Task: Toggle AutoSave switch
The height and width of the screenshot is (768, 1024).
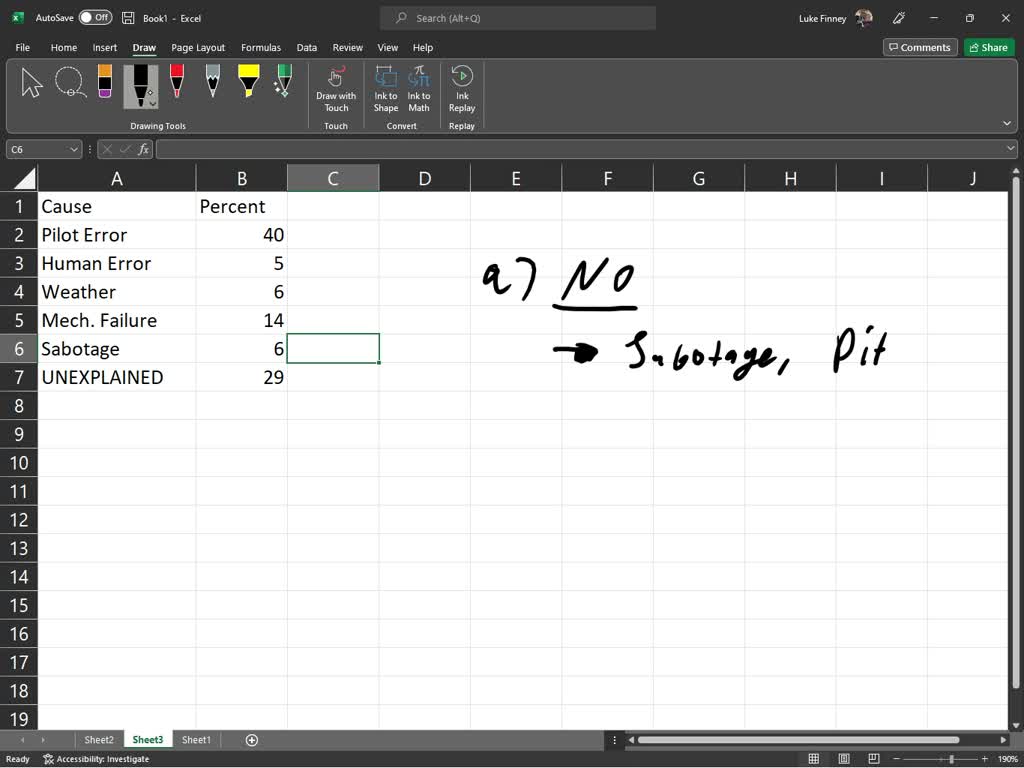Action: (95, 18)
